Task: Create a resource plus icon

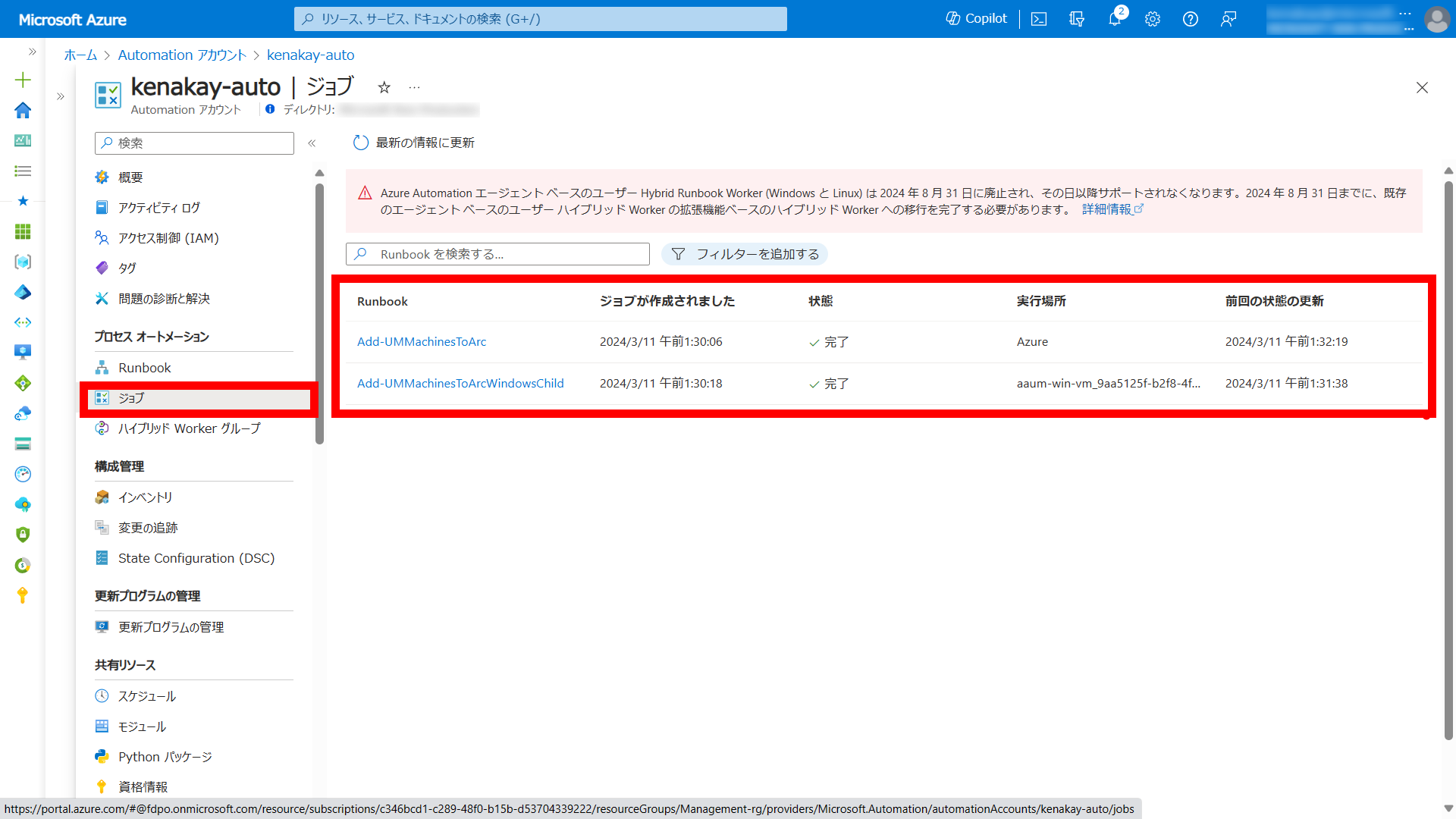Action: 23,80
